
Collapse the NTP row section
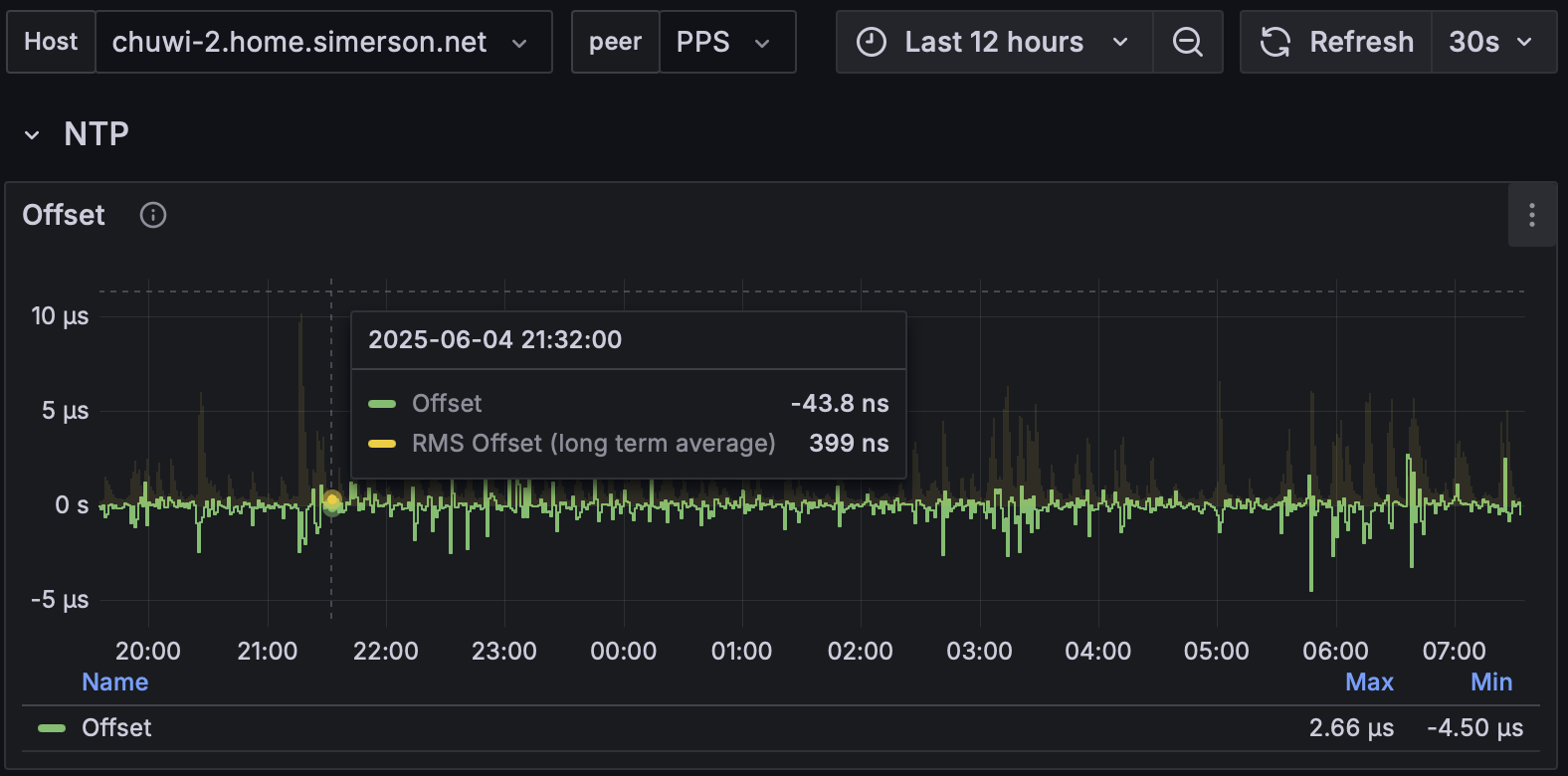32,134
